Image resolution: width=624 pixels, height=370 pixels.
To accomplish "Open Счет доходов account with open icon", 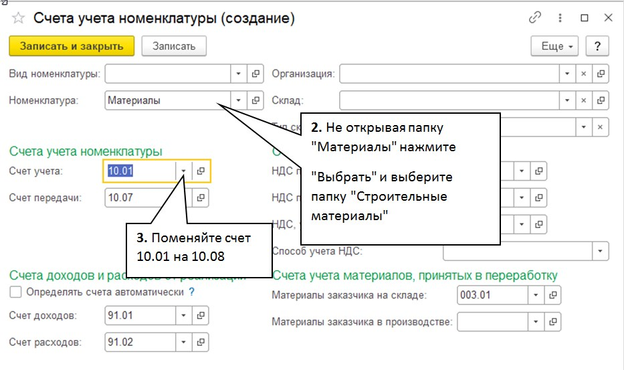I will [201, 315].
